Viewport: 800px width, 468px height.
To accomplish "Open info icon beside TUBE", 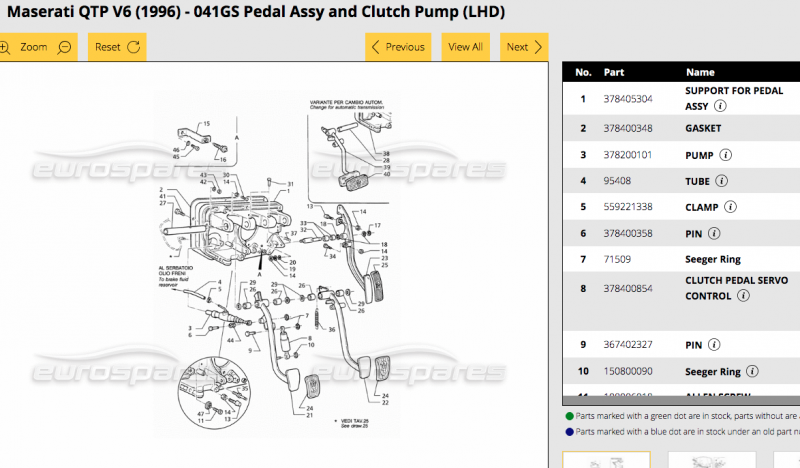I will pos(721,181).
